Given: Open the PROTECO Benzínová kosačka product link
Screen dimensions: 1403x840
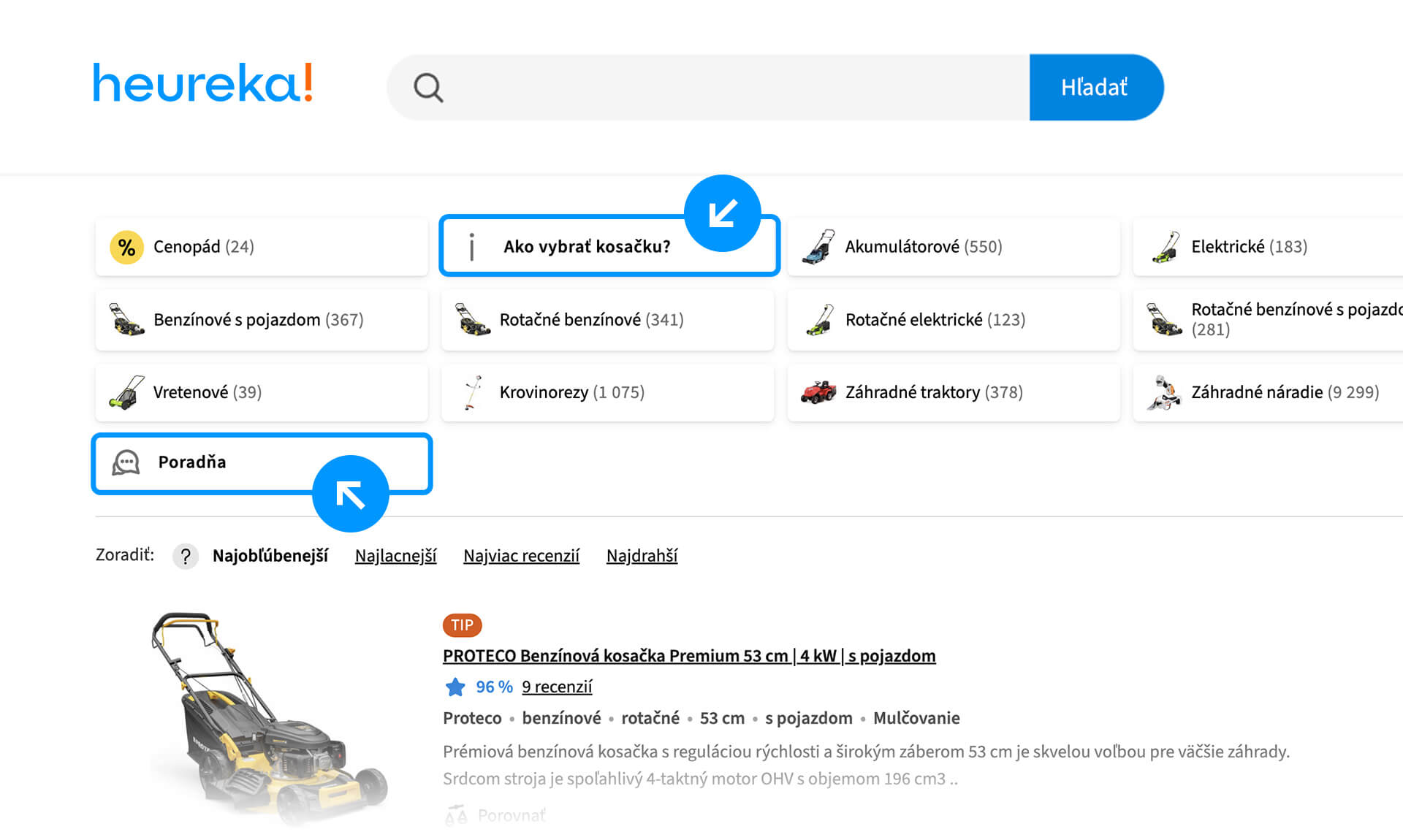Looking at the screenshot, I should pos(688,656).
